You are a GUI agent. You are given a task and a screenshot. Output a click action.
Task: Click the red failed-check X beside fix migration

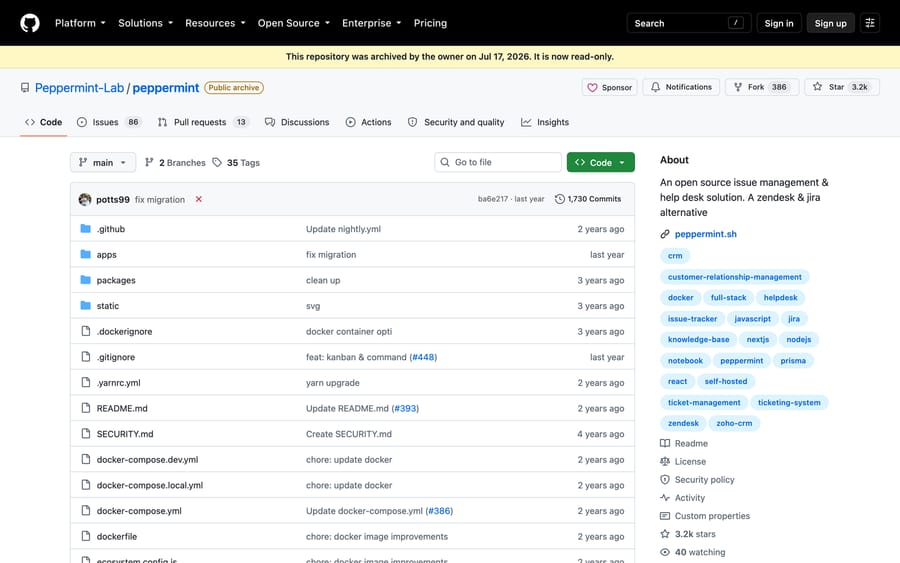point(199,199)
